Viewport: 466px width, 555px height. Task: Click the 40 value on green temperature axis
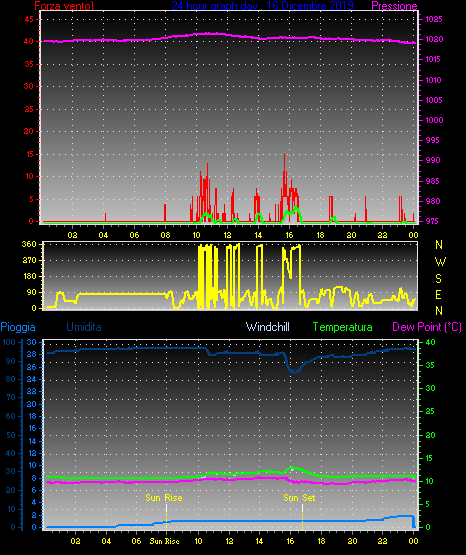coord(430,342)
